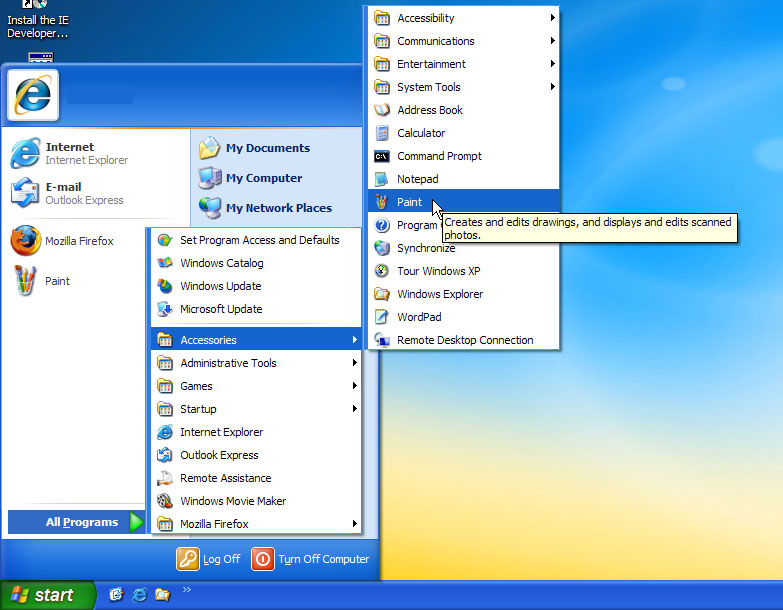Click the Set Program Access and Defaults icon

pos(165,240)
